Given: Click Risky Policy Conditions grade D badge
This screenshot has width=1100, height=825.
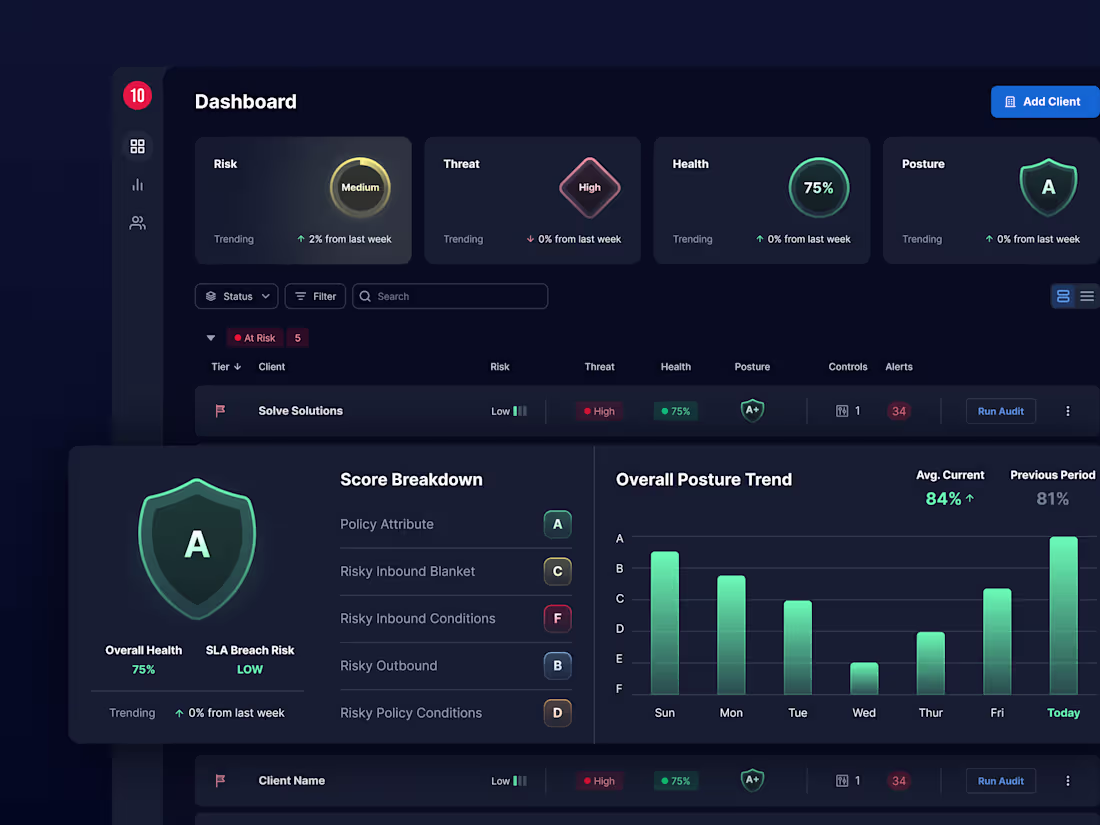Looking at the screenshot, I should click(x=557, y=713).
